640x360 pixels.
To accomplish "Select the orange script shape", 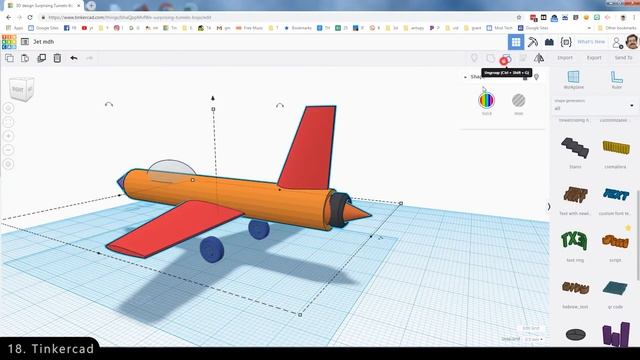I will (615, 241).
